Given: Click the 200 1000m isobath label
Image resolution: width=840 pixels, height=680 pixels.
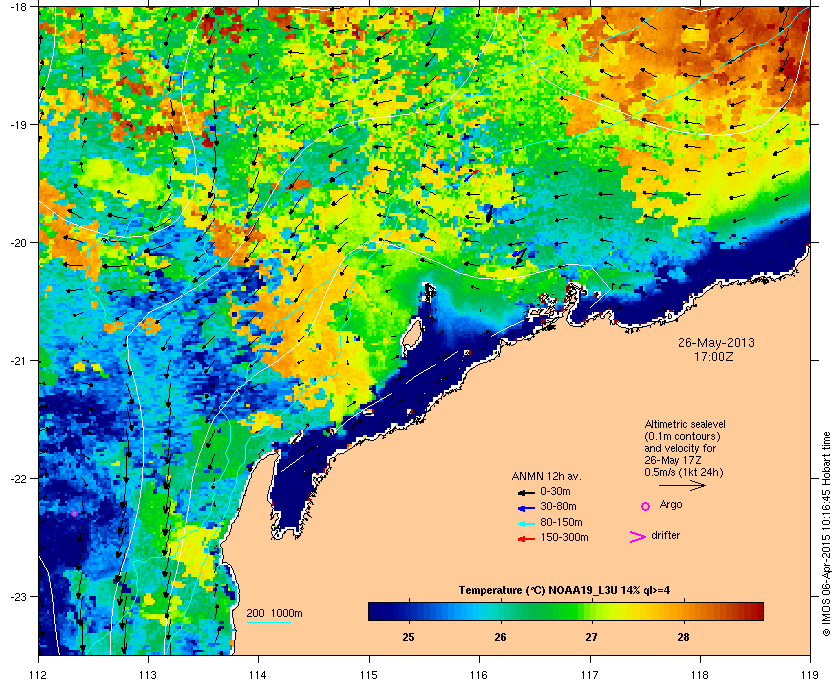Looking at the screenshot, I should pos(274,614).
